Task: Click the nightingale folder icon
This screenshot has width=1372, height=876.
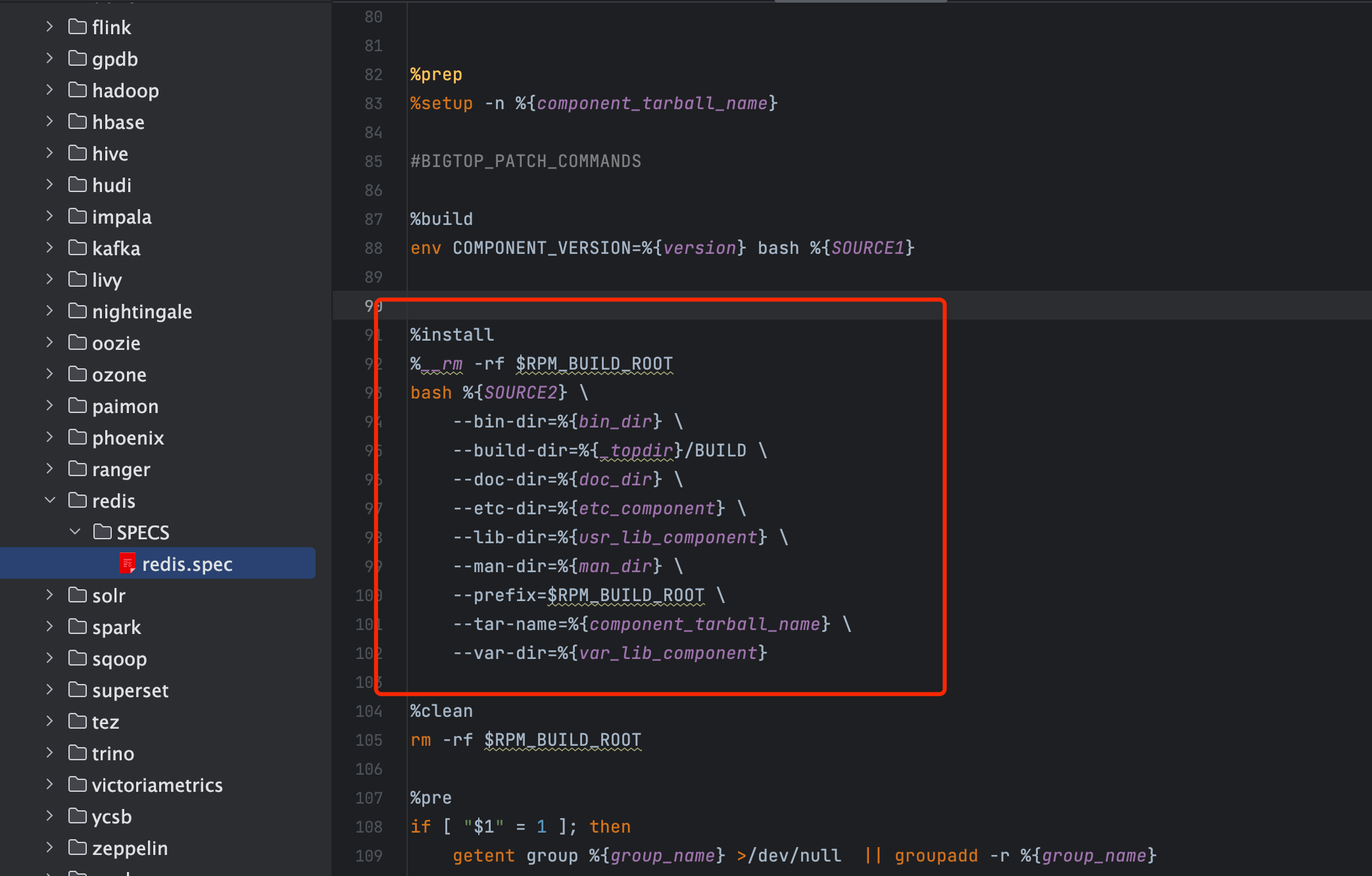Action: [x=78, y=311]
